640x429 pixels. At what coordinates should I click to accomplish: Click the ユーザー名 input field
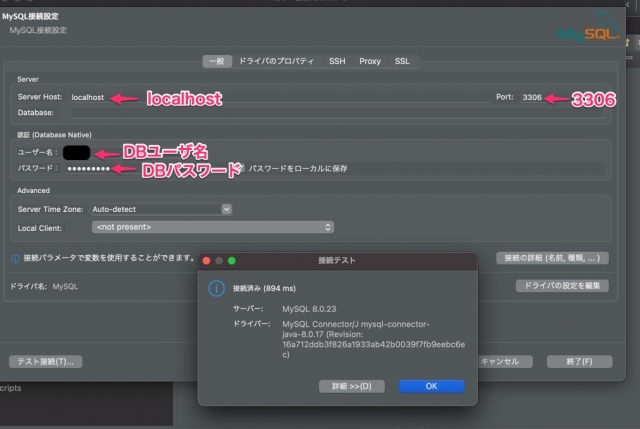[x=77, y=152]
